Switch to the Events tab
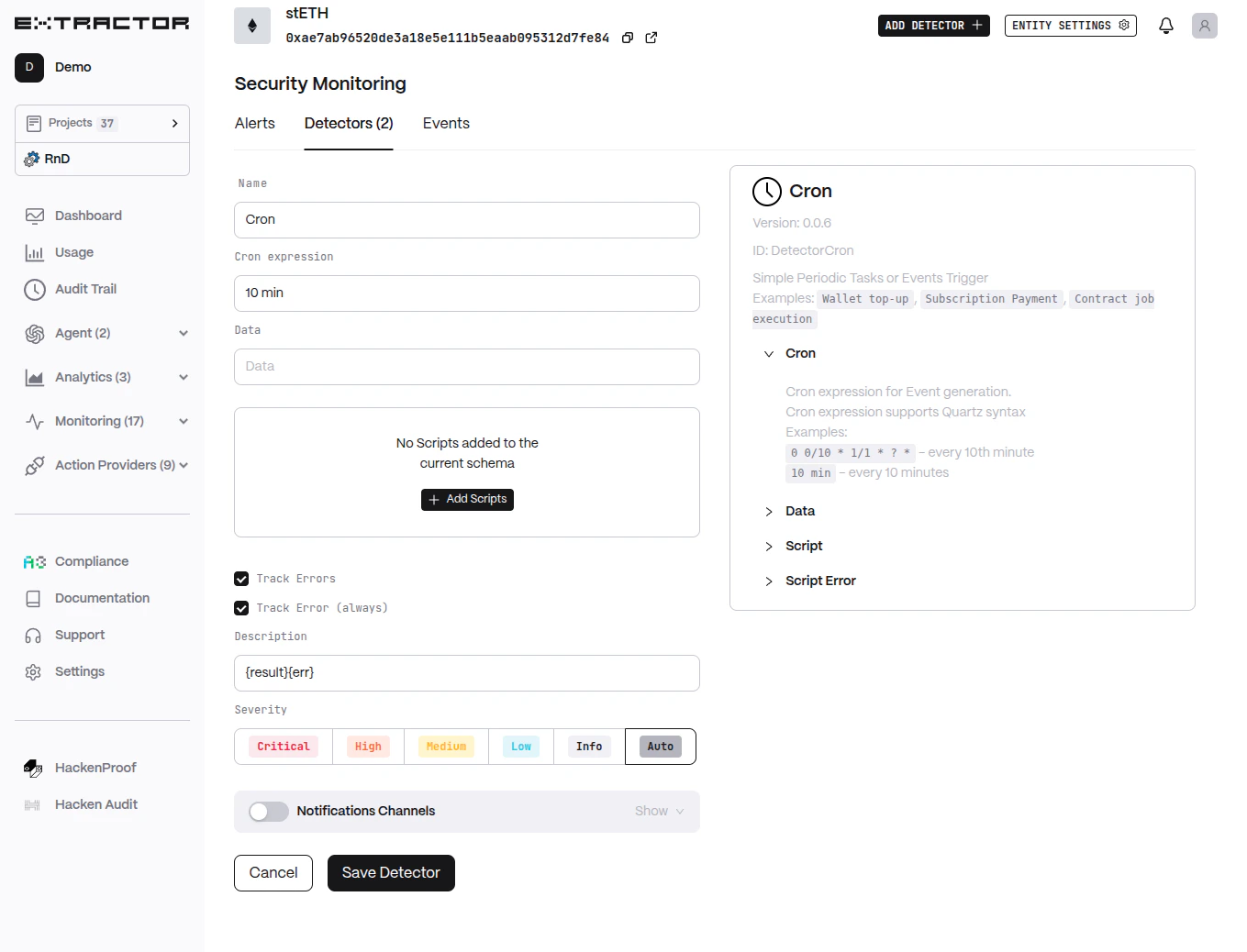The height and width of the screenshot is (952, 1247). (446, 124)
